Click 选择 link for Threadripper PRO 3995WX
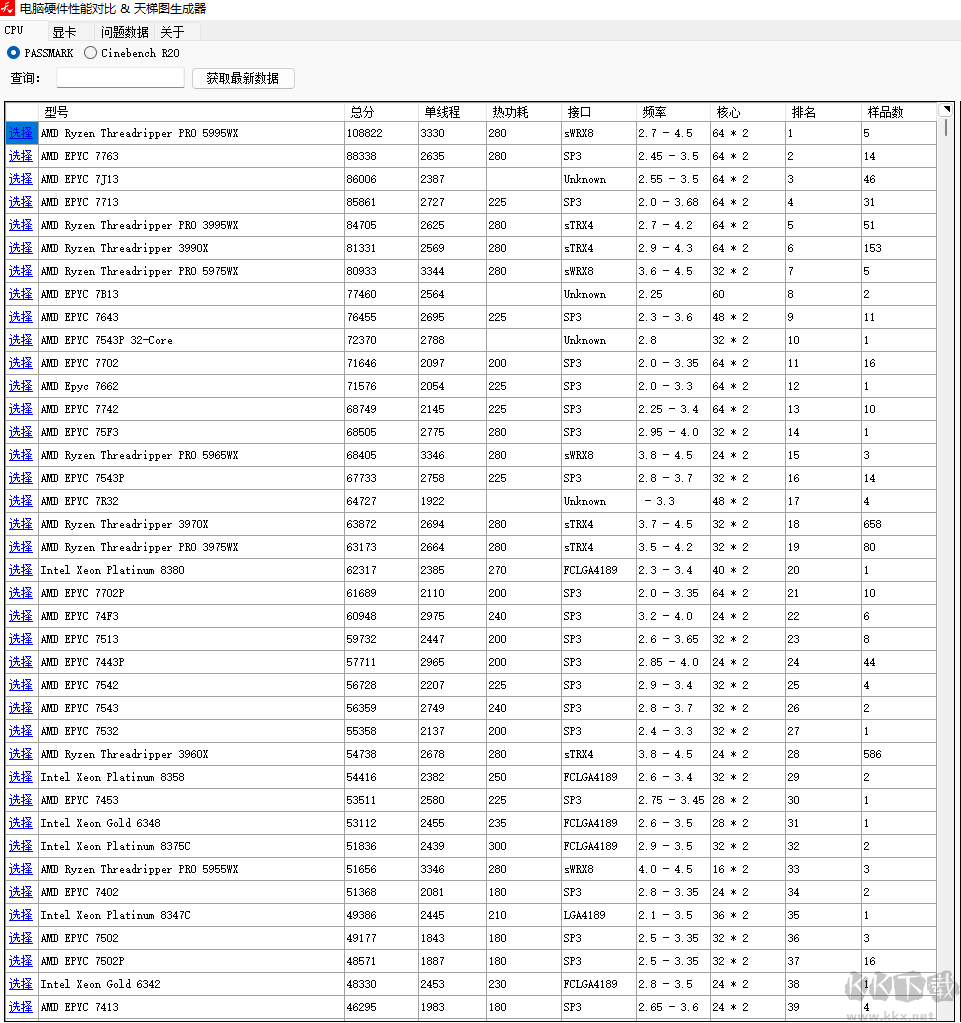The height and width of the screenshot is (1023, 961). point(21,225)
